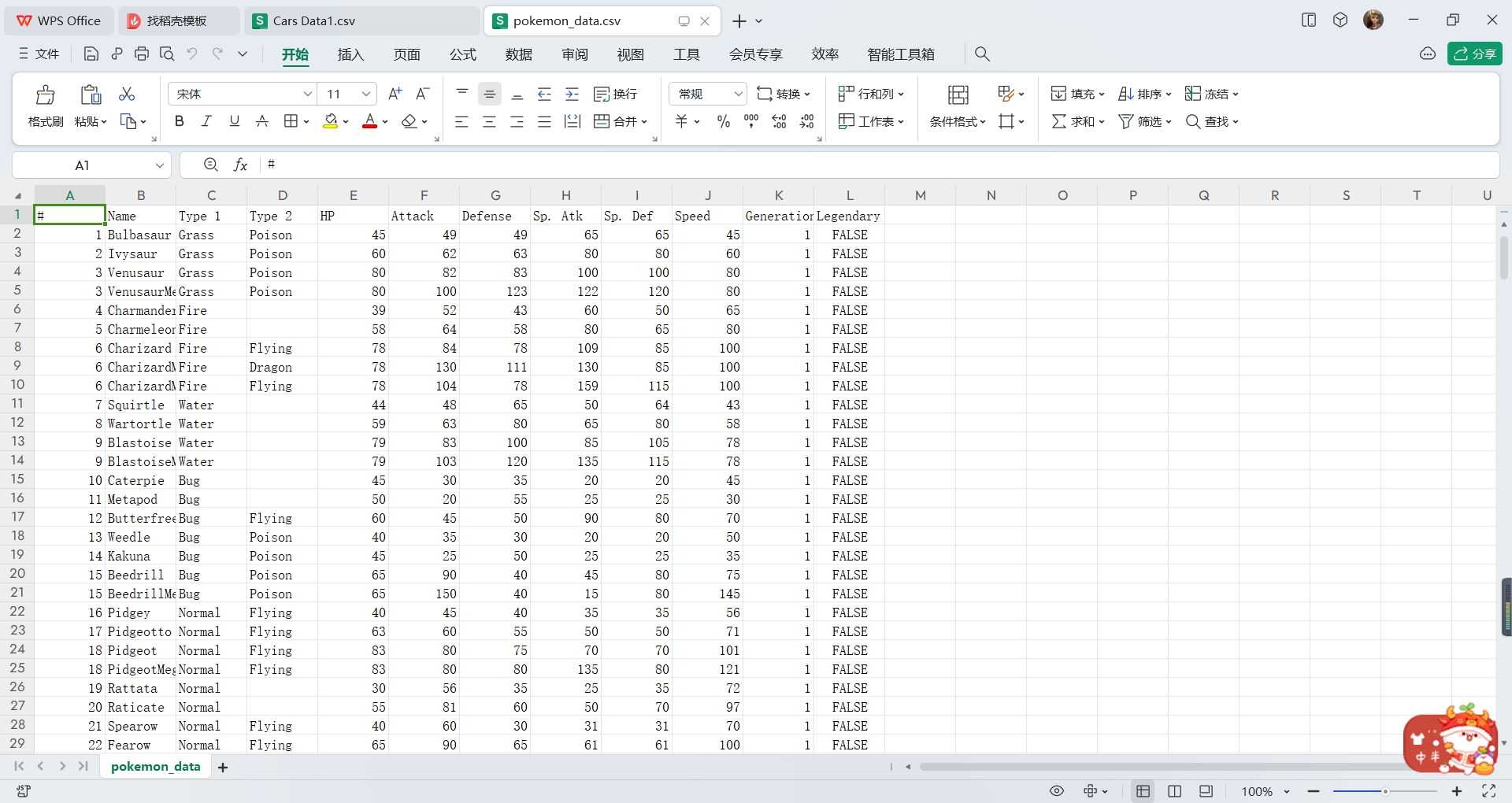Click the Paste (粘贴) clipboard icon

click(91, 94)
